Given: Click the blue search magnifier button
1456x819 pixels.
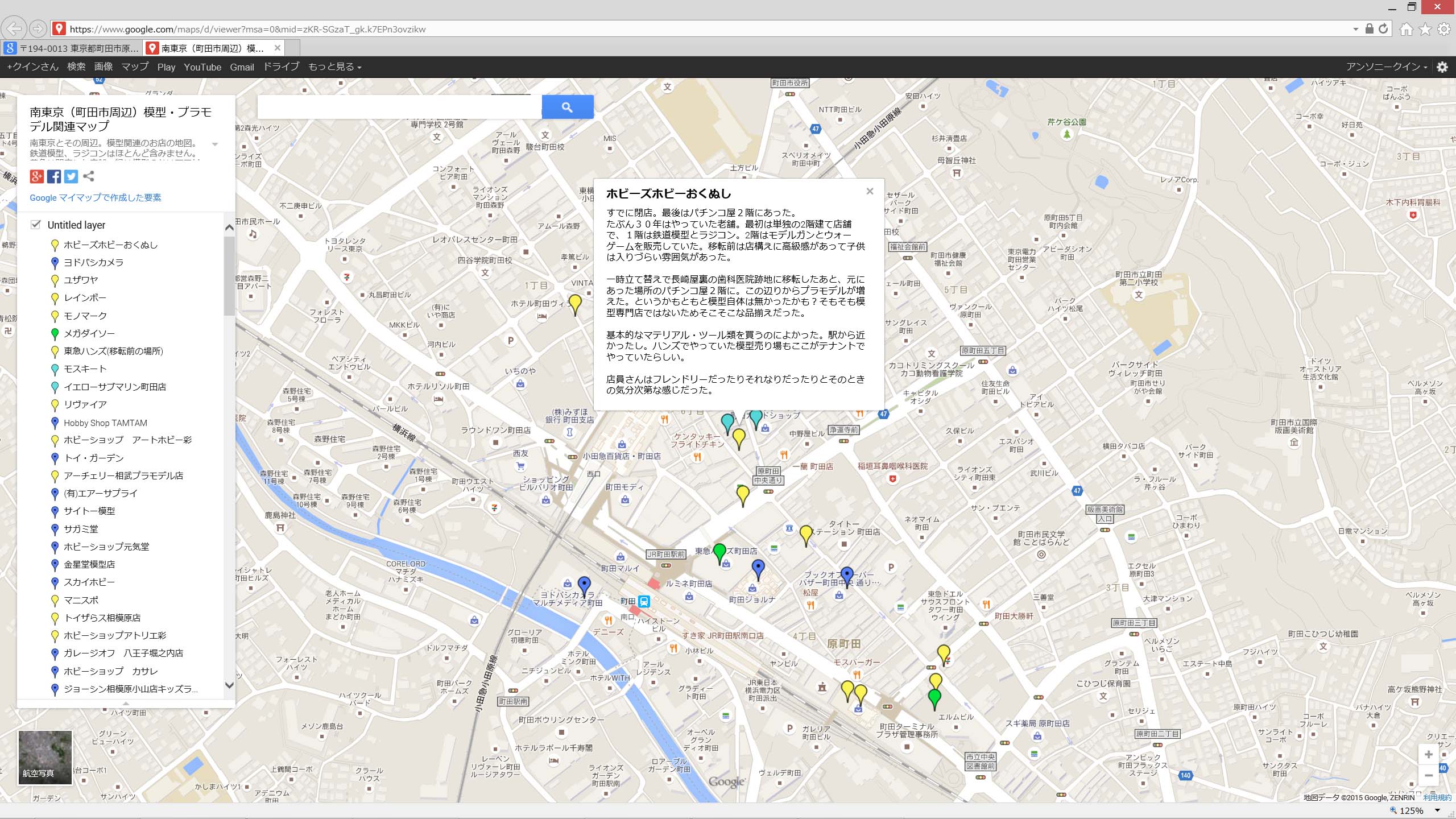Looking at the screenshot, I should [567, 107].
